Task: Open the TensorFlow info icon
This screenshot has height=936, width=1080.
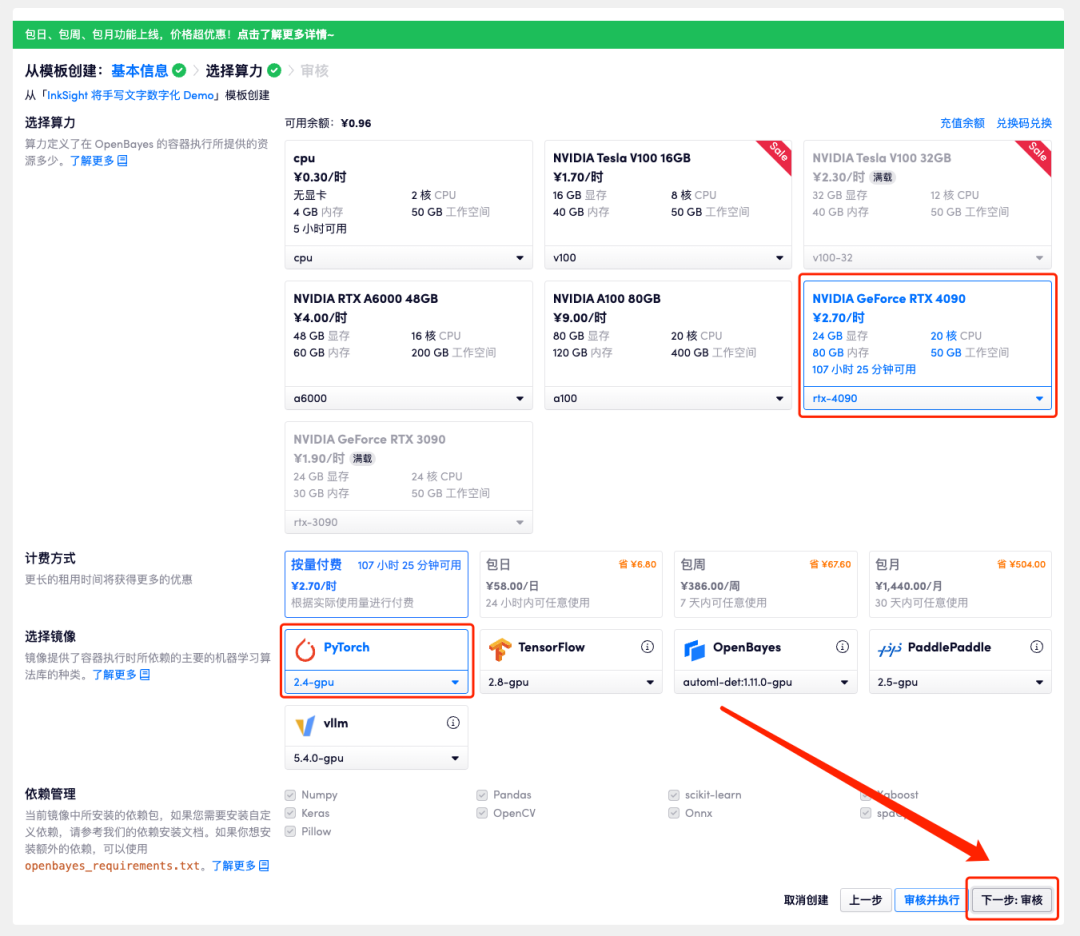Action: click(x=646, y=647)
